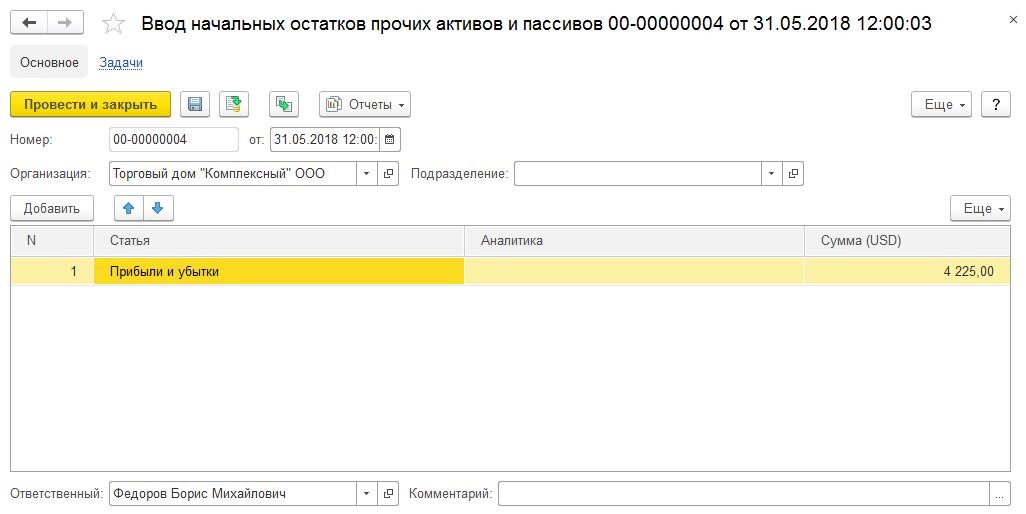Add document to favorites with star
This screenshot has height=514, width=1026.
pyautogui.click(x=113, y=24)
